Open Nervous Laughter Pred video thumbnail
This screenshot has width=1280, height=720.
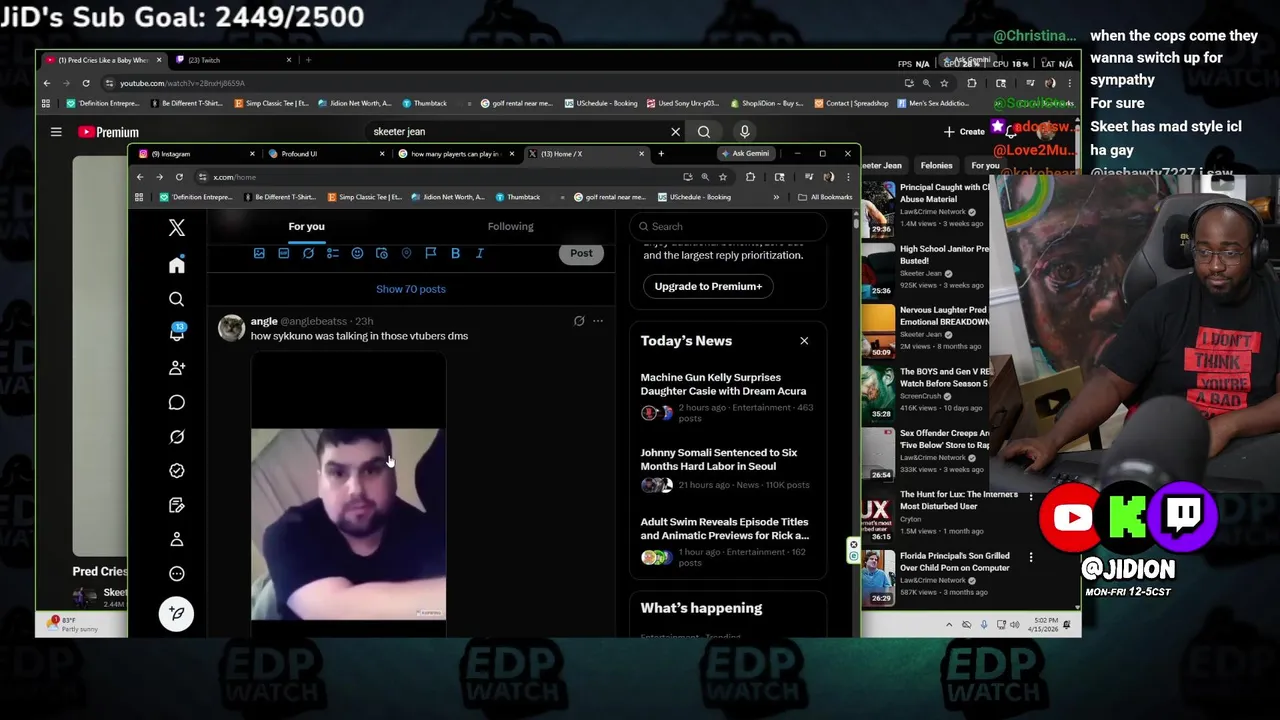pyautogui.click(x=878, y=331)
